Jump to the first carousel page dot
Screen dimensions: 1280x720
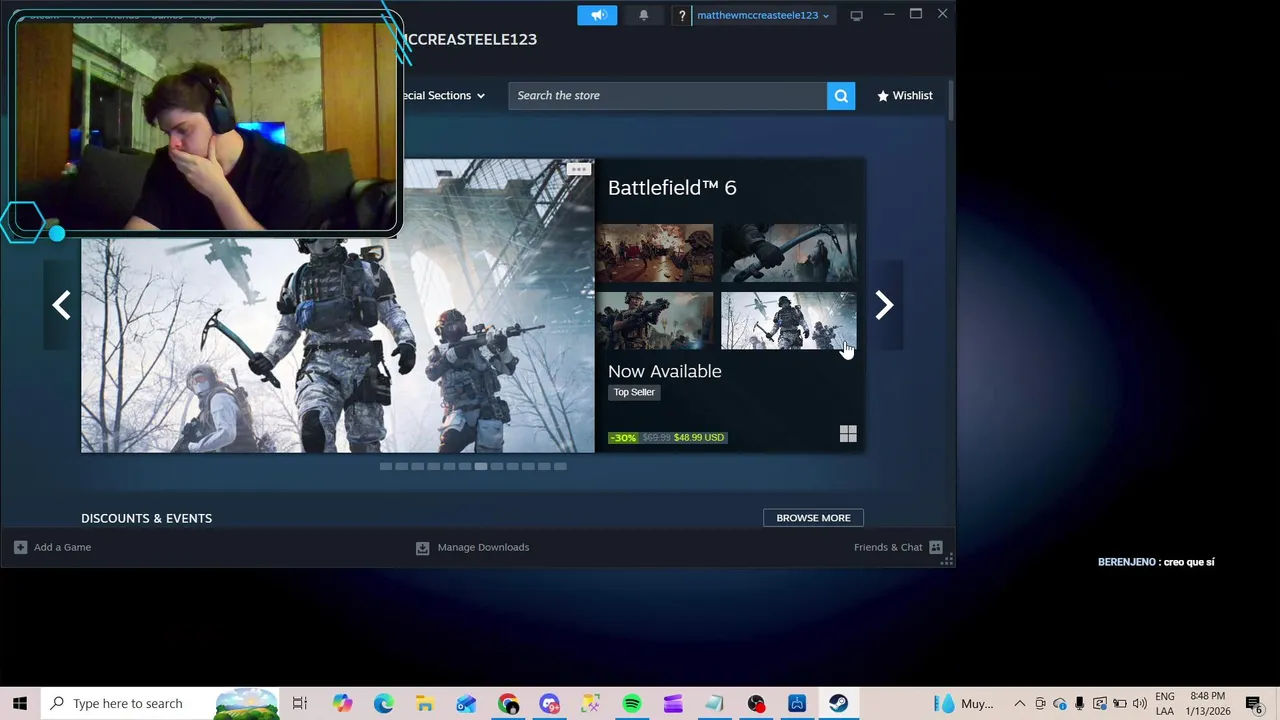[x=386, y=466]
